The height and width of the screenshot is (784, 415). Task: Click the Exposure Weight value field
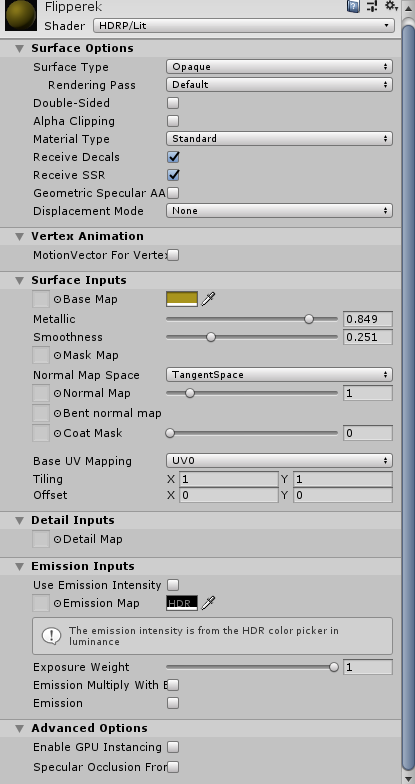(x=368, y=667)
